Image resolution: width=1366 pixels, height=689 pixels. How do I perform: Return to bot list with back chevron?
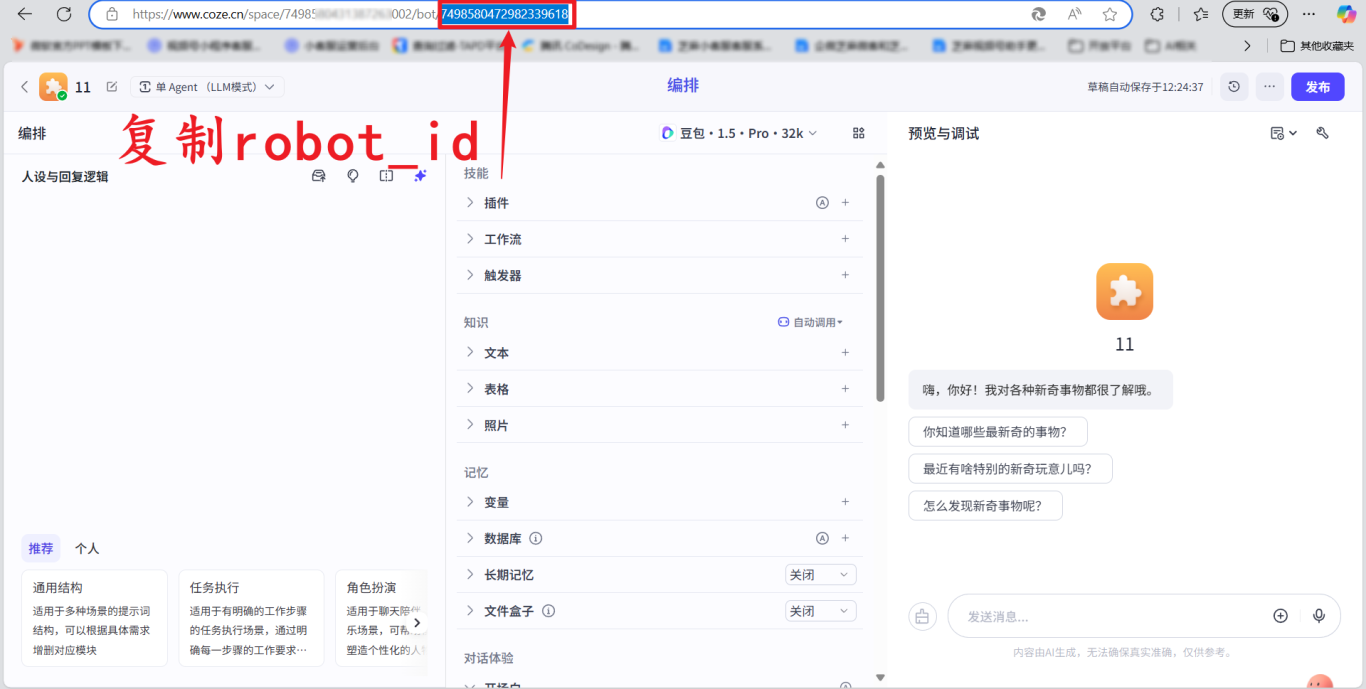point(25,87)
